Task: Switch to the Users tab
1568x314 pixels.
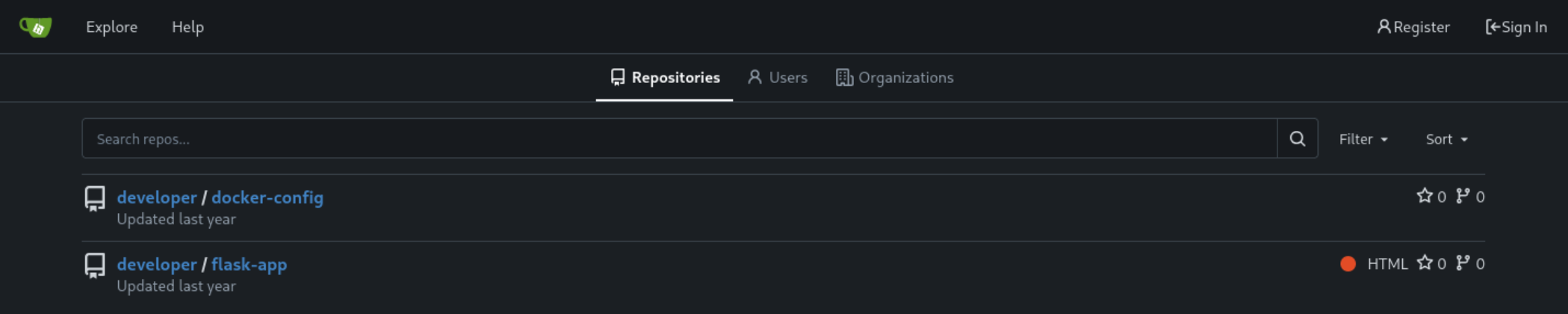Action: click(778, 78)
